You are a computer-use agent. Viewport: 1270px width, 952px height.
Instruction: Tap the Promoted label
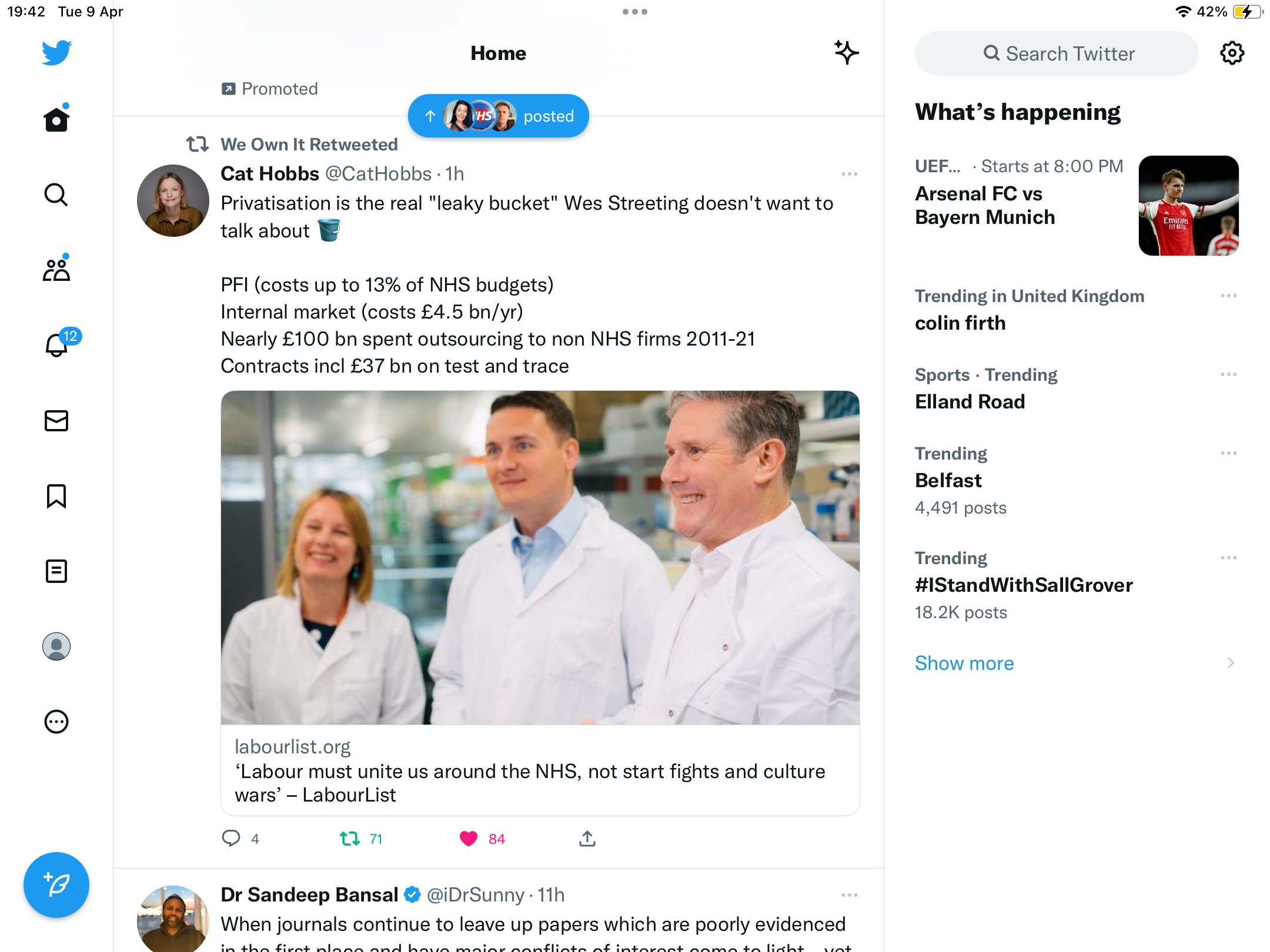point(270,89)
